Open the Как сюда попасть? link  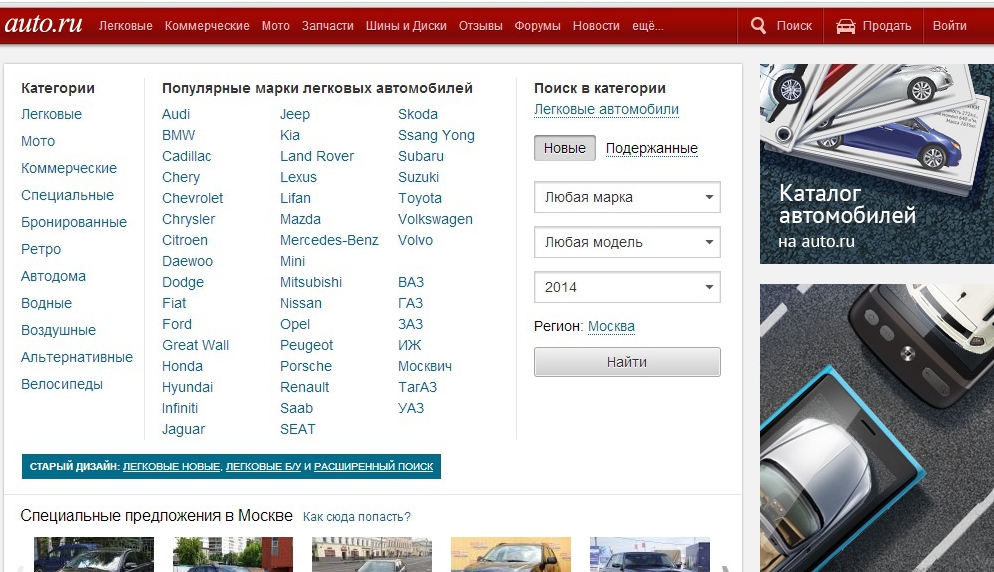pyautogui.click(x=356, y=517)
